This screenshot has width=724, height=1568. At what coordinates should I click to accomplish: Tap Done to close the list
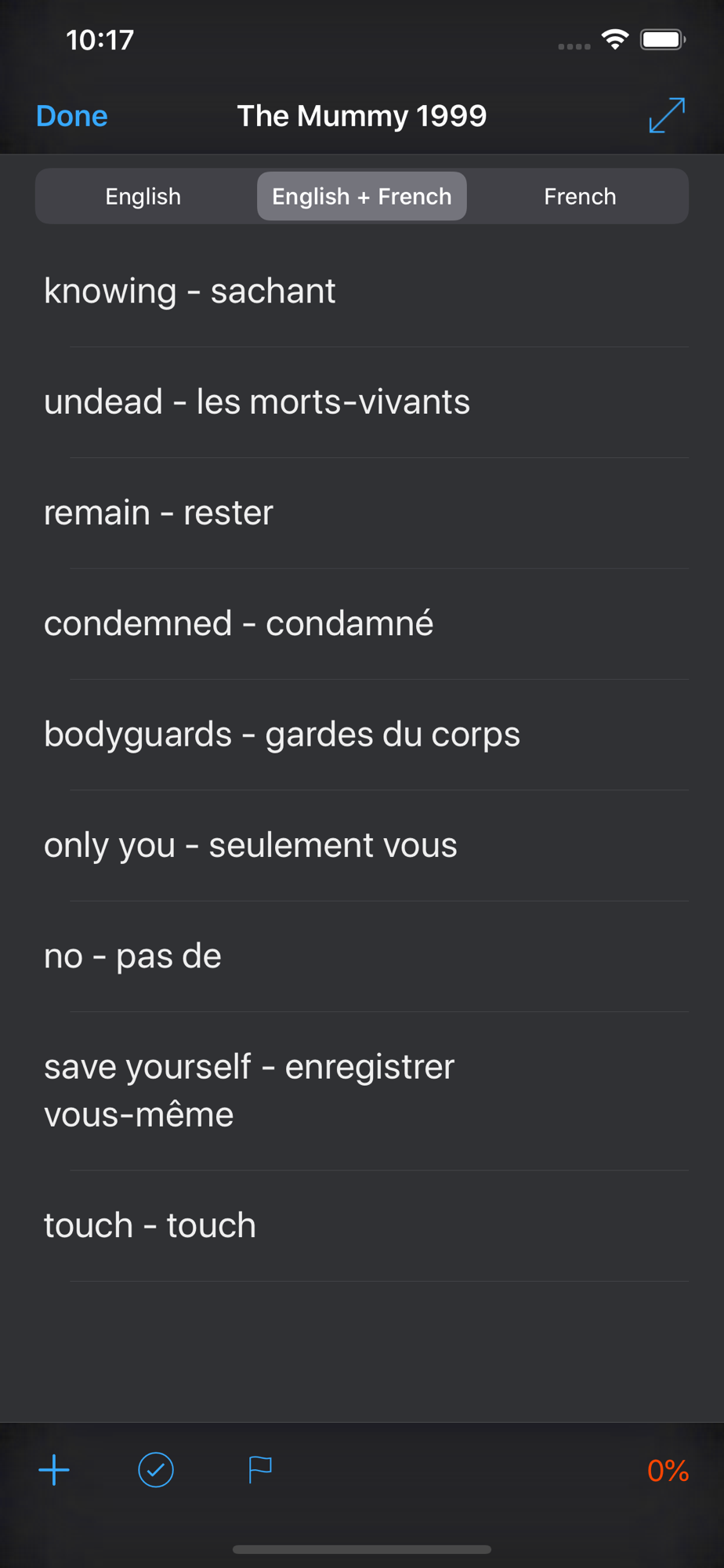click(x=72, y=116)
